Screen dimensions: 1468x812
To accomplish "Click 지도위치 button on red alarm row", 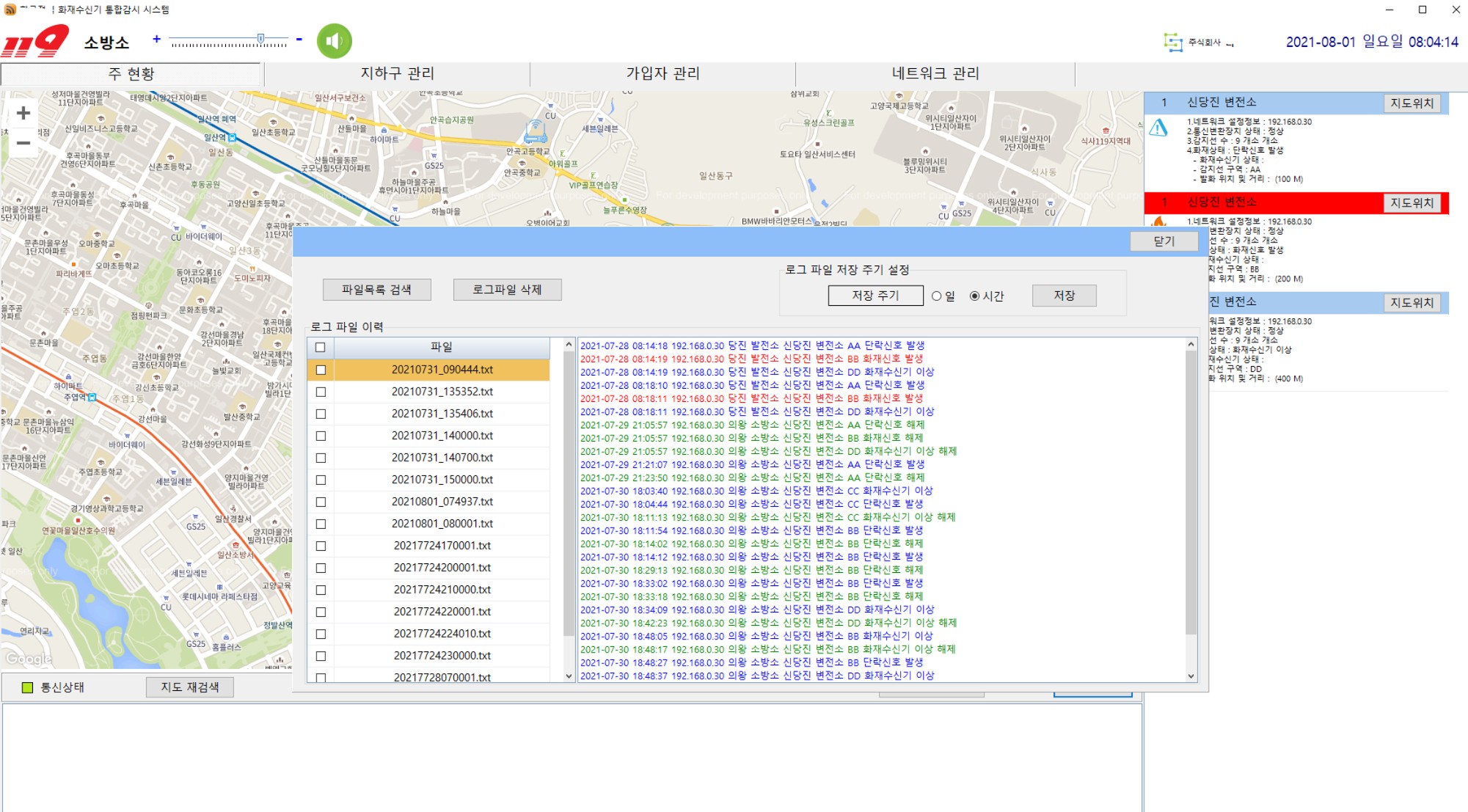I will click(1412, 203).
